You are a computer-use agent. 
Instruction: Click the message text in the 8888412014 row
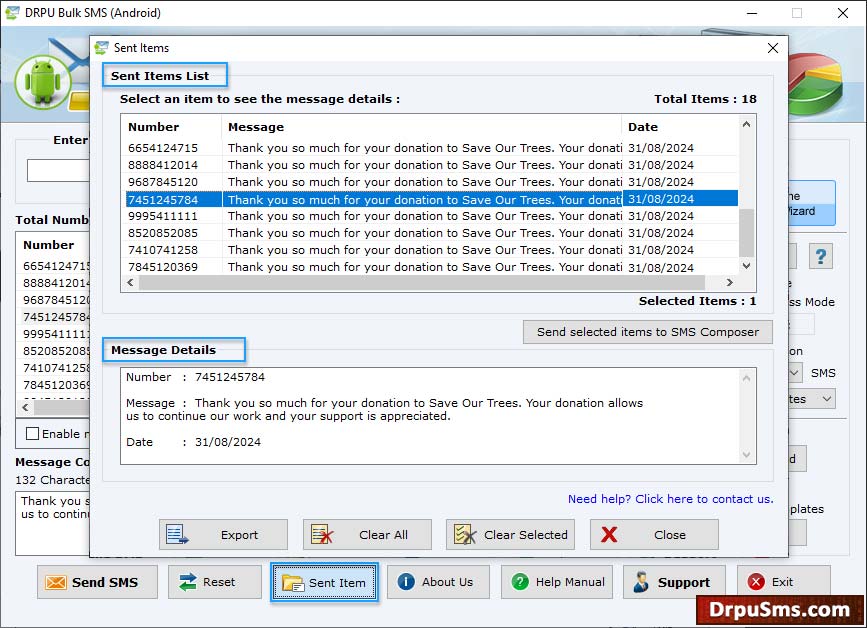[x=425, y=165]
